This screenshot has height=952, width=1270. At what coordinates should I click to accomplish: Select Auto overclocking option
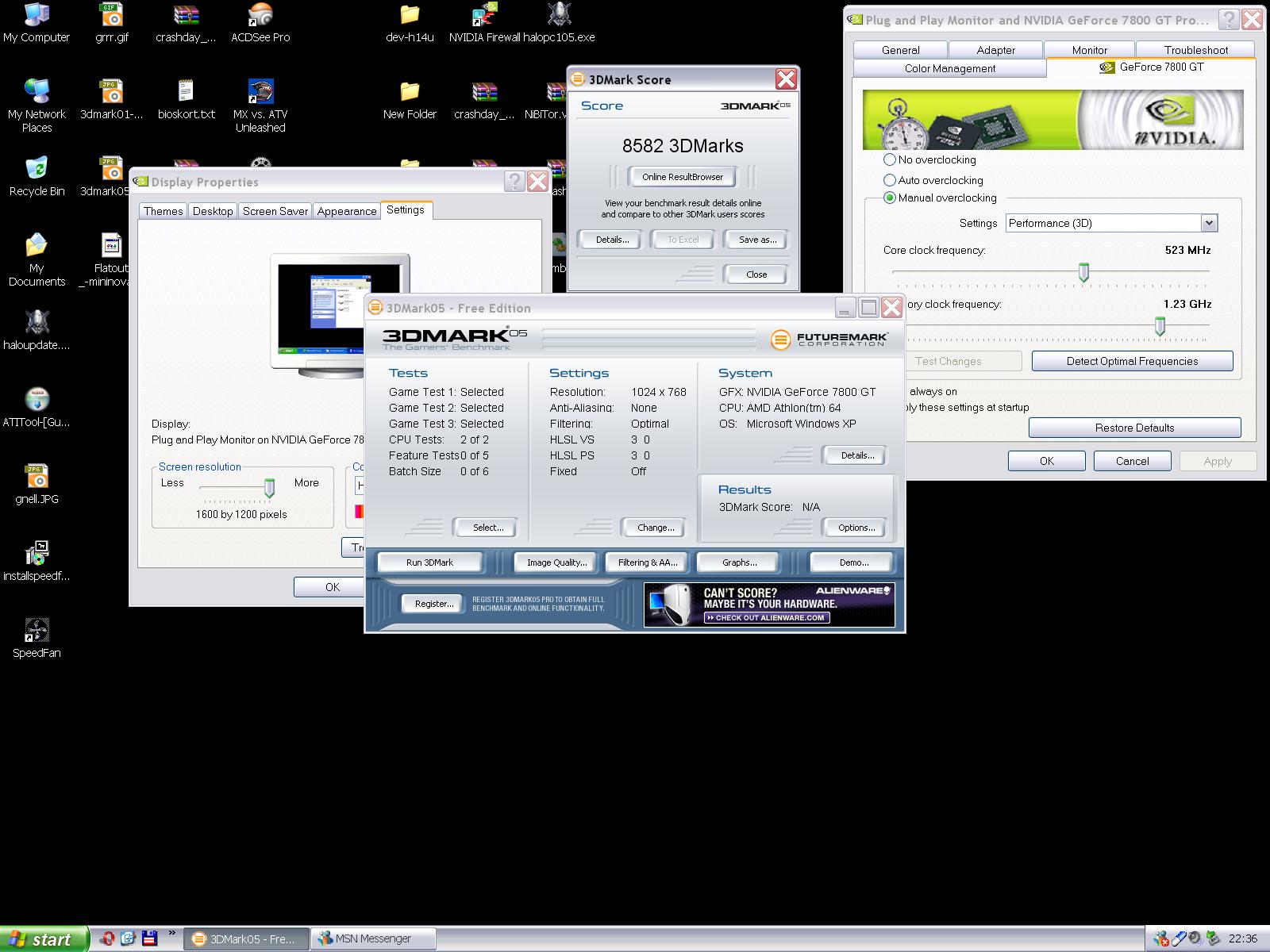tap(933, 180)
